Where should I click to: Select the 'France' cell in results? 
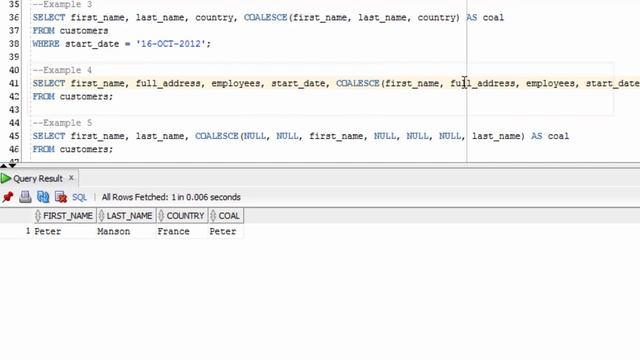tap(182, 231)
